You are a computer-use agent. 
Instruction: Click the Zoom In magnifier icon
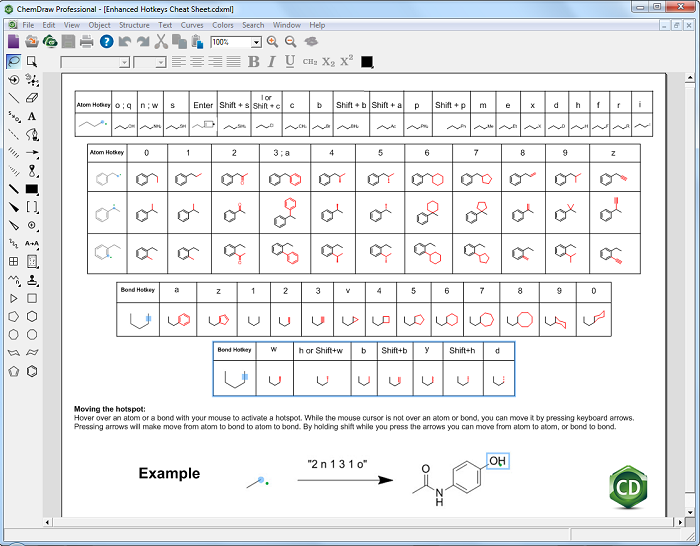(273, 42)
